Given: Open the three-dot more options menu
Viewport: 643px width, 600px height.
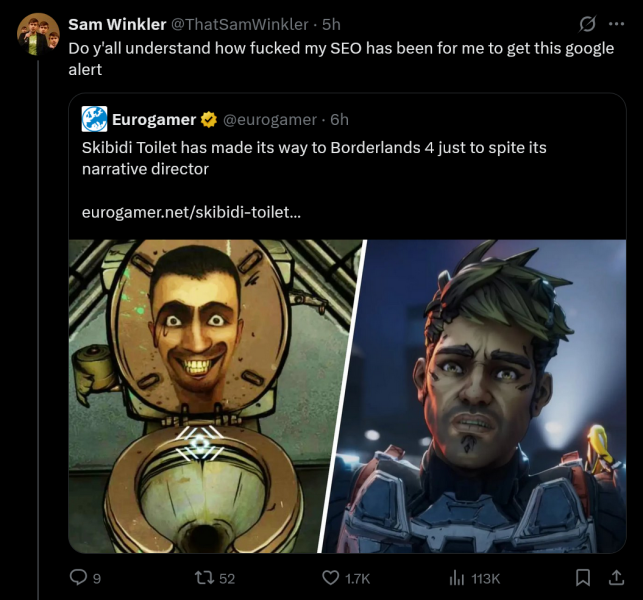Looking at the screenshot, I should (616, 24).
